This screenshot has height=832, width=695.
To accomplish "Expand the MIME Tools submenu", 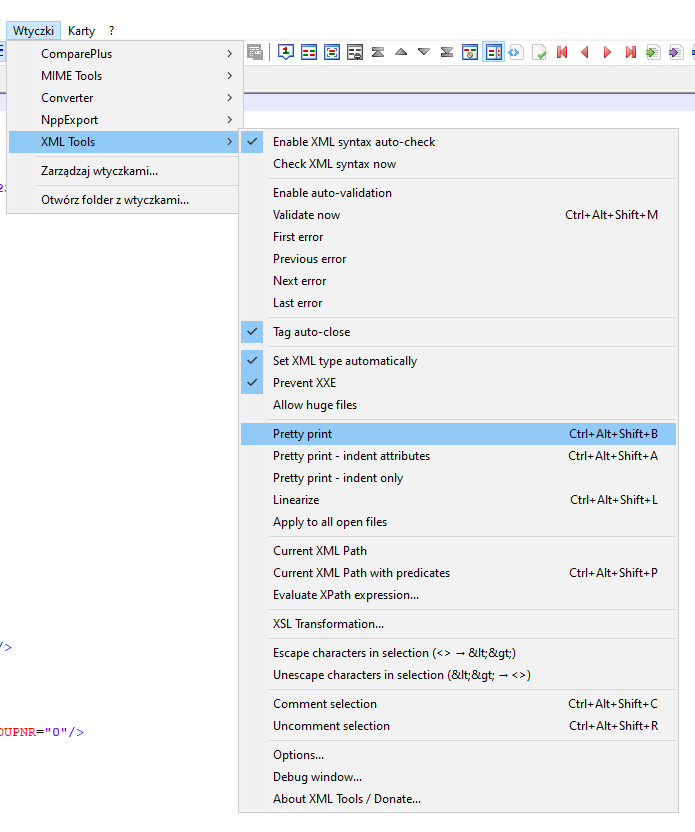I will [x=125, y=76].
